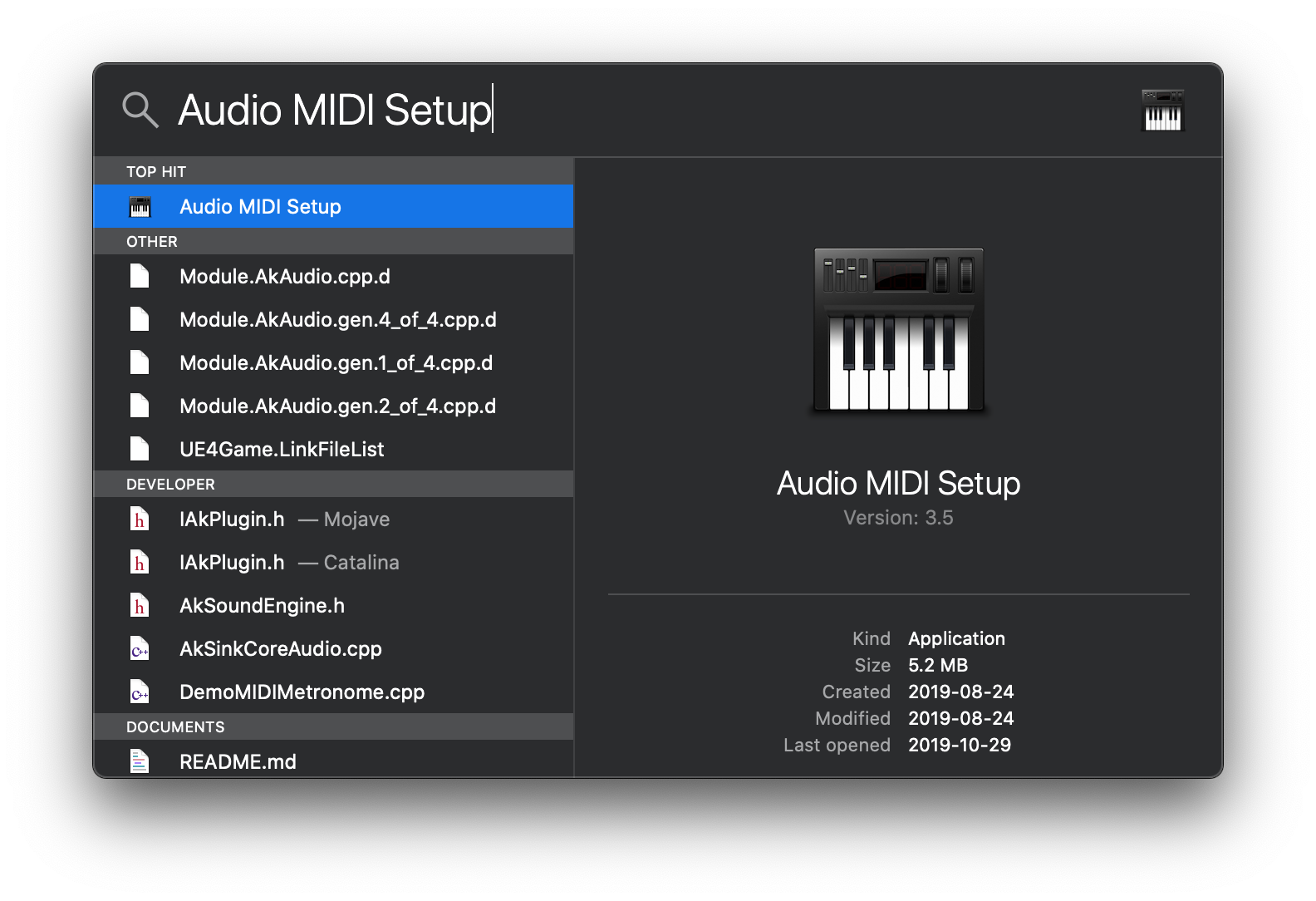Select Module.AkAudio.gen.4_of_4.cpp.d result
1316x901 pixels.
pyautogui.click(x=333, y=319)
